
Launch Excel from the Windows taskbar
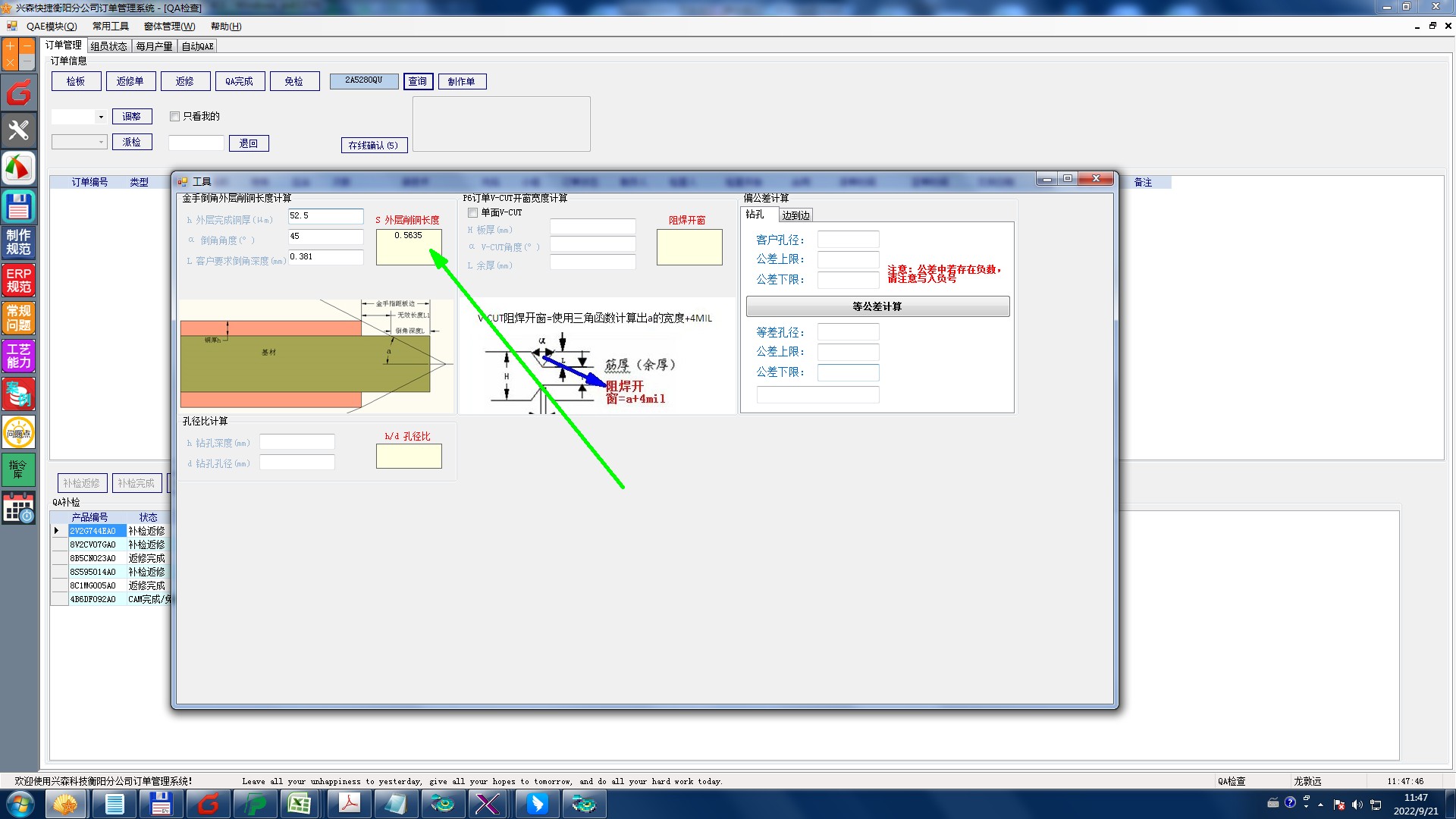pyautogui.click(x=300, y=804)
